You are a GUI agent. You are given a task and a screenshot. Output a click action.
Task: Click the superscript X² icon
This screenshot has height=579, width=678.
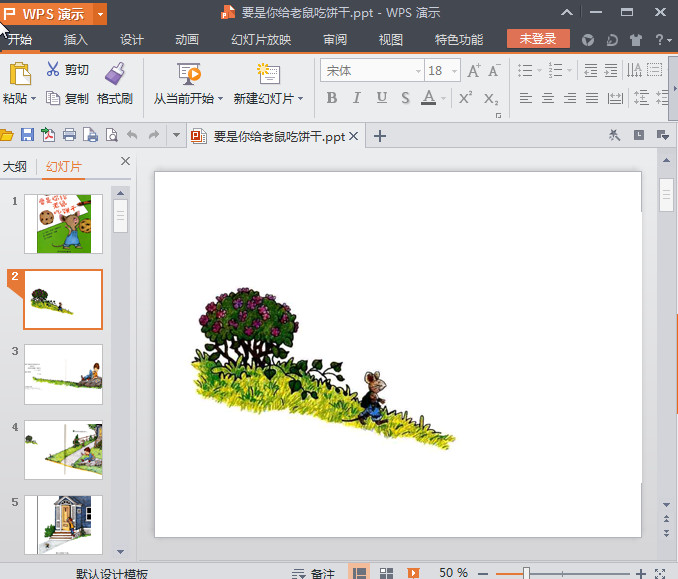(465, 98)
